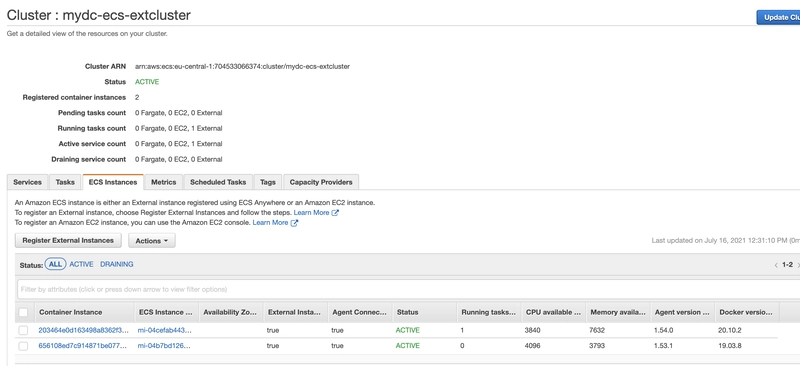Click agent version 1.54.0
Image resolution: width=800 pixels, height=366 pixels.
[x=663, y=330]
